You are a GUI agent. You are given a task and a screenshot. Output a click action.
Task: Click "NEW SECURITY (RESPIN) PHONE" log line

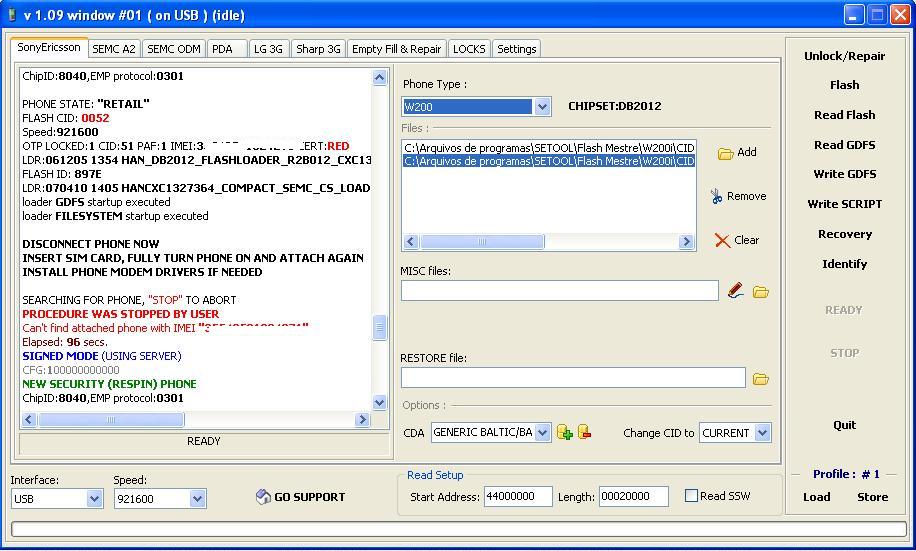[x=109, y=384]
